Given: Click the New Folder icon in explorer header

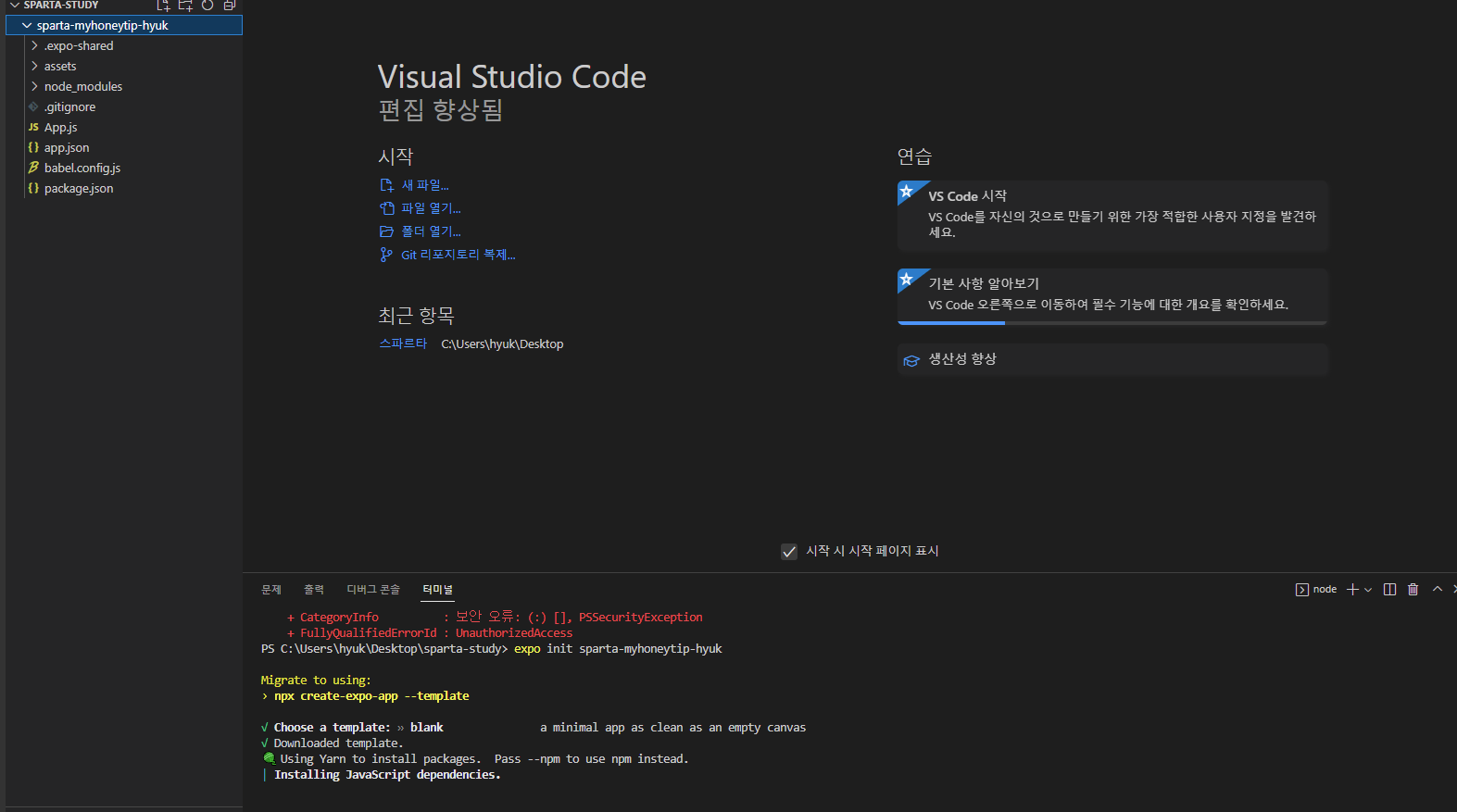Looking at the screenshot, I should [185, 5].
